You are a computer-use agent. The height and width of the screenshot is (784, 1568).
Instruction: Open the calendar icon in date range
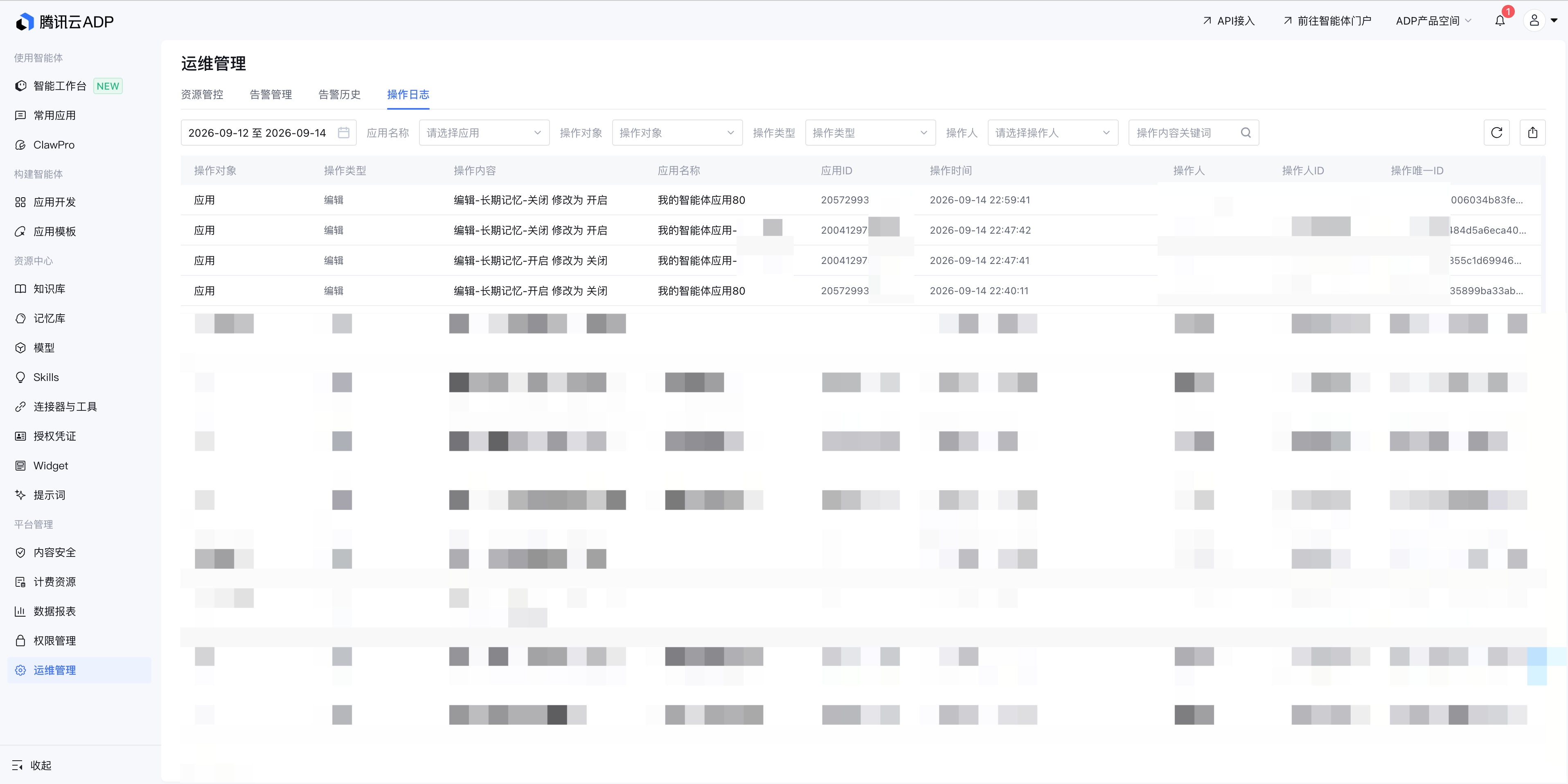tap(343, 133)
